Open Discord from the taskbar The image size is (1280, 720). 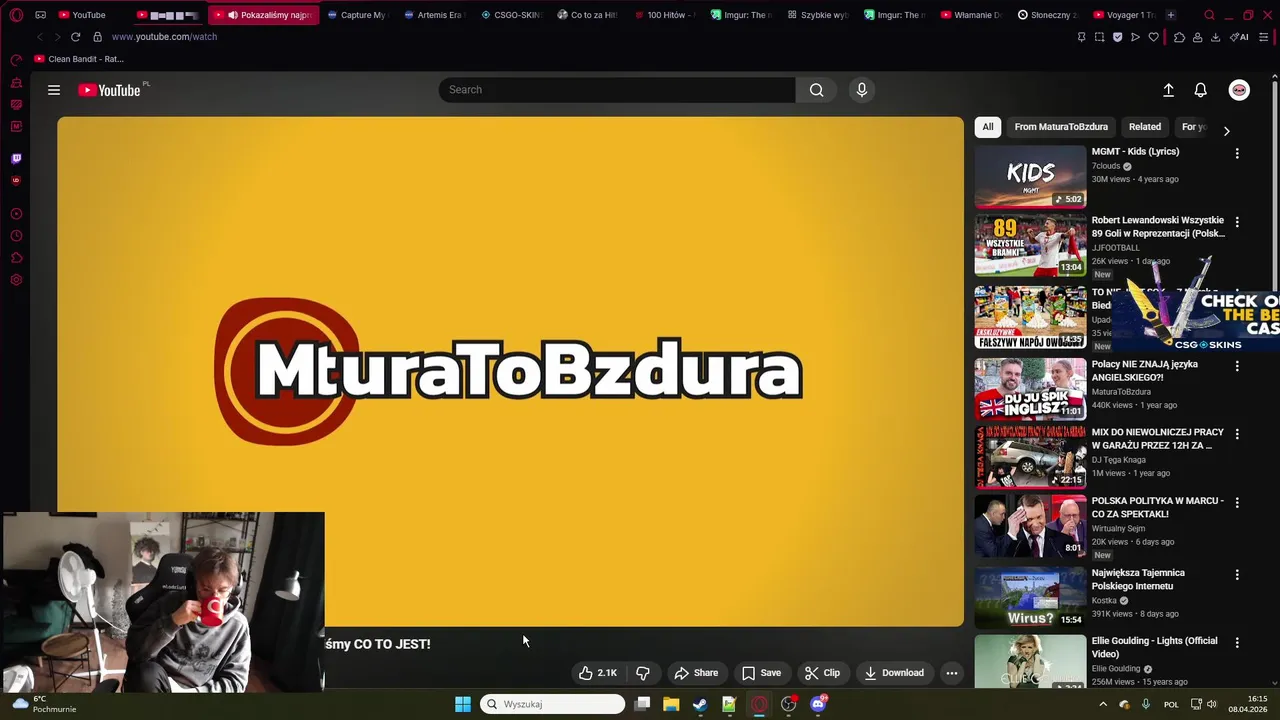pos(818,704)
